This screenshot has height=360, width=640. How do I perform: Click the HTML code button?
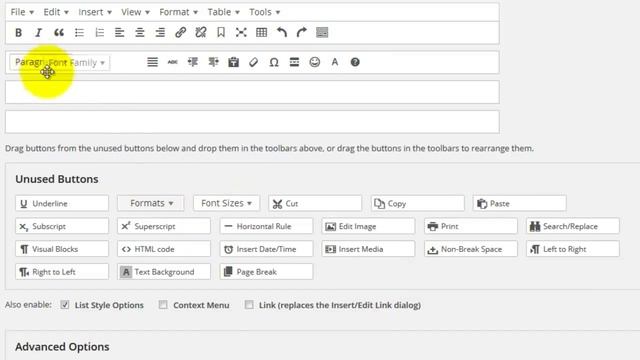[x=164, y=249]
